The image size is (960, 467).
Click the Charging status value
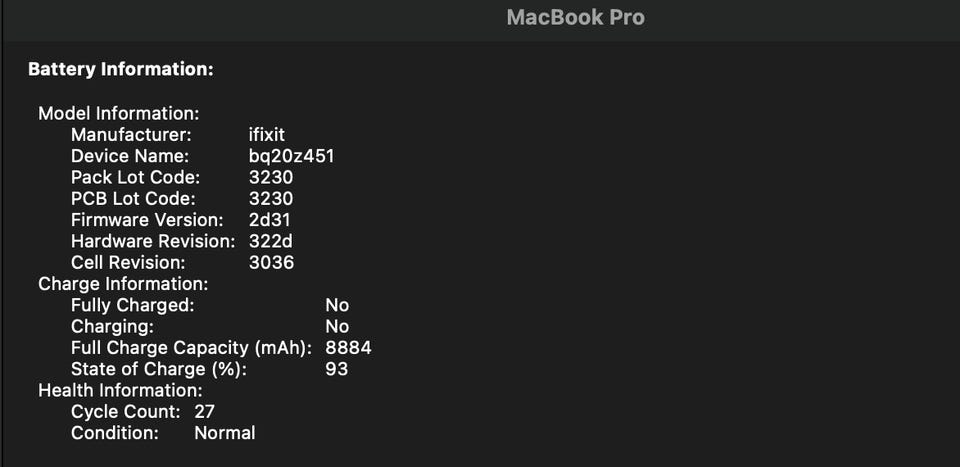pyautogui.click(x=337, y=327)
